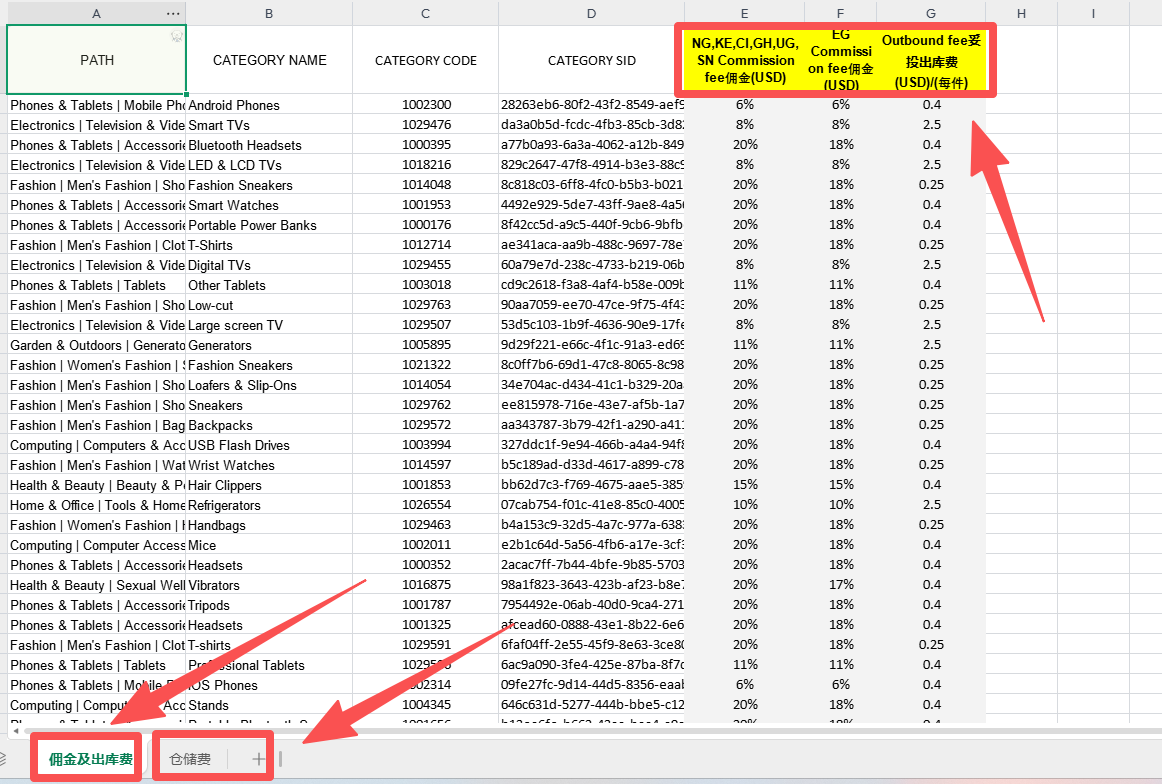Click the CATEGORY CODE header cell
Viewport: 1162px width, 784px height.
point(425,60)
